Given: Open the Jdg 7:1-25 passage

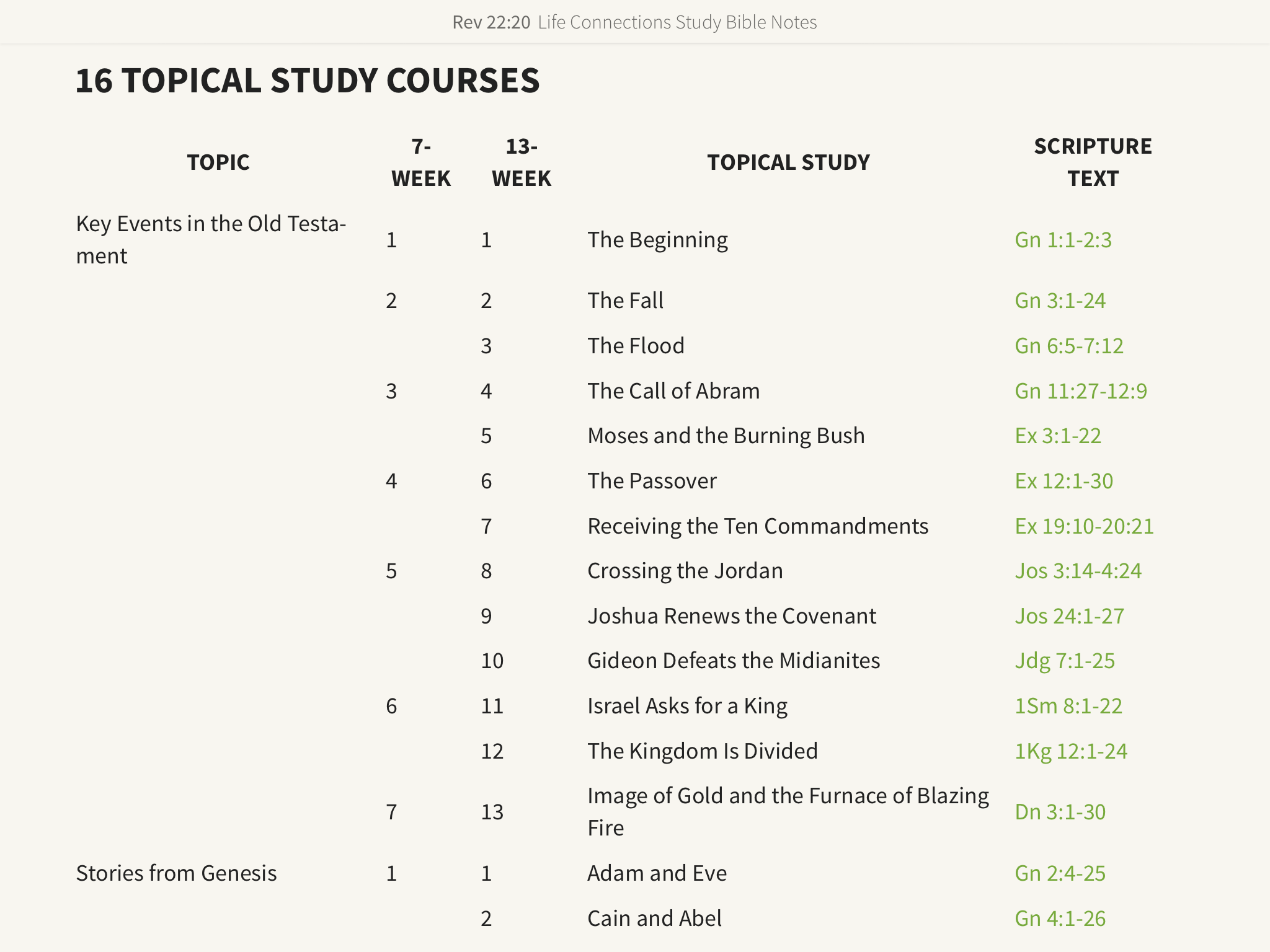Looking at the screenshot, I should coord(1065,661).
